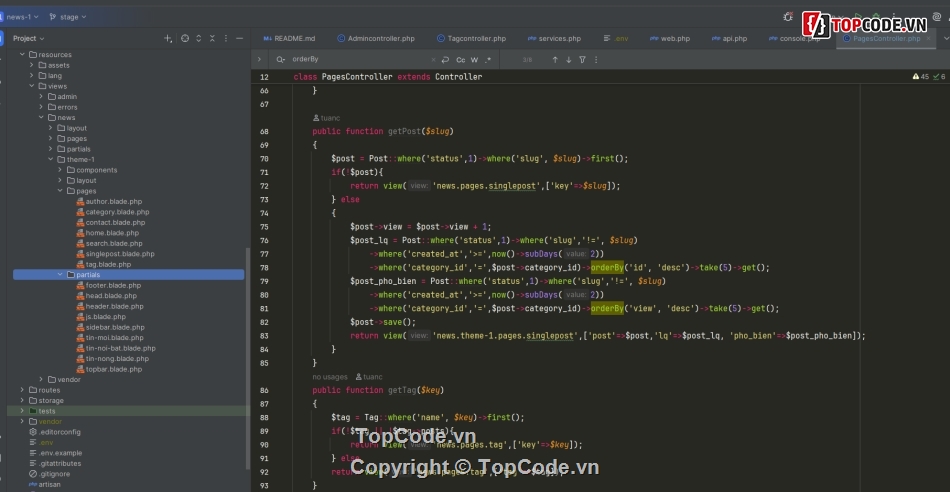
Task: Select the highlighted partials folder row
Action: coord(128,274)
